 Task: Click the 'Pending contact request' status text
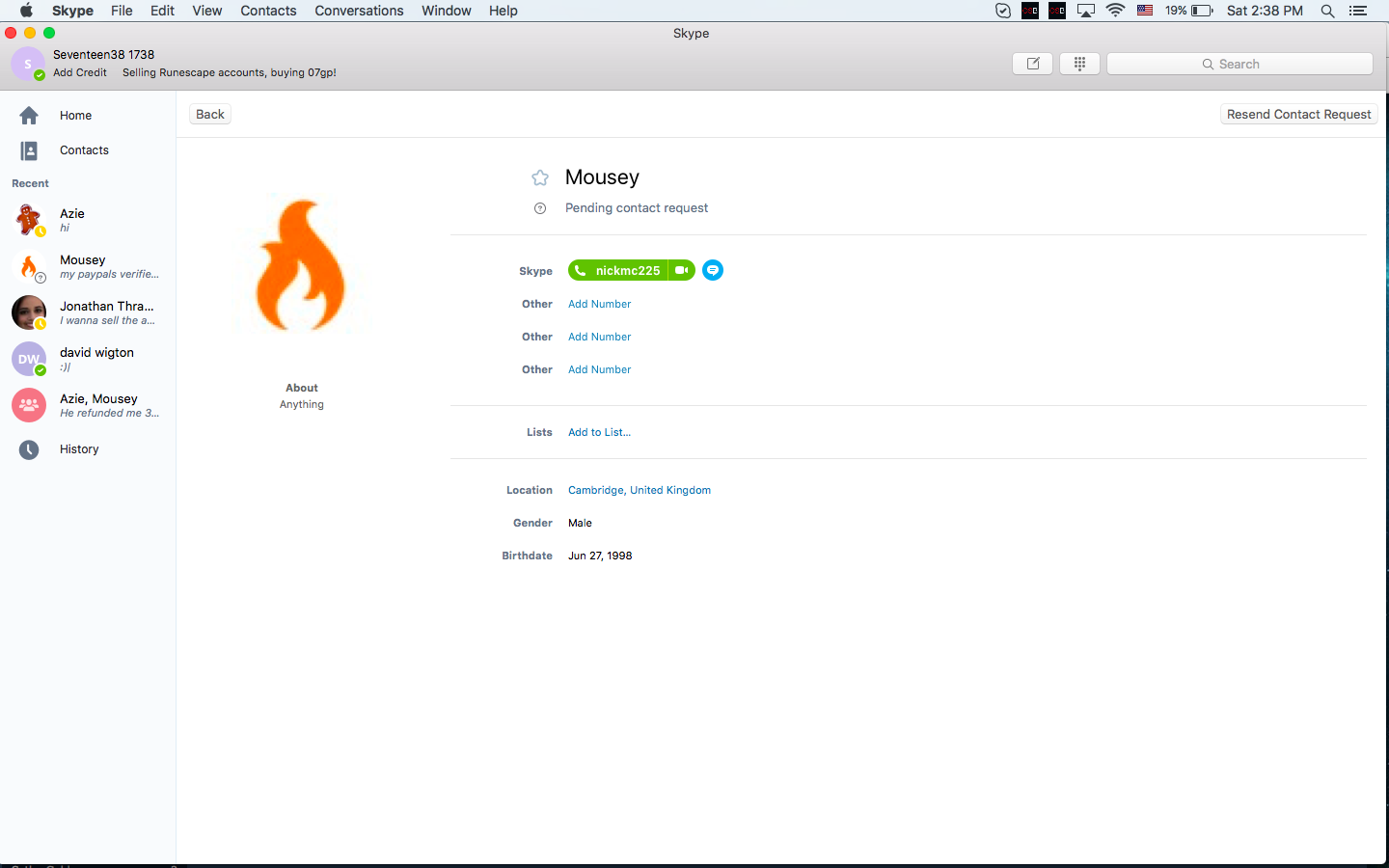[637, 208]
